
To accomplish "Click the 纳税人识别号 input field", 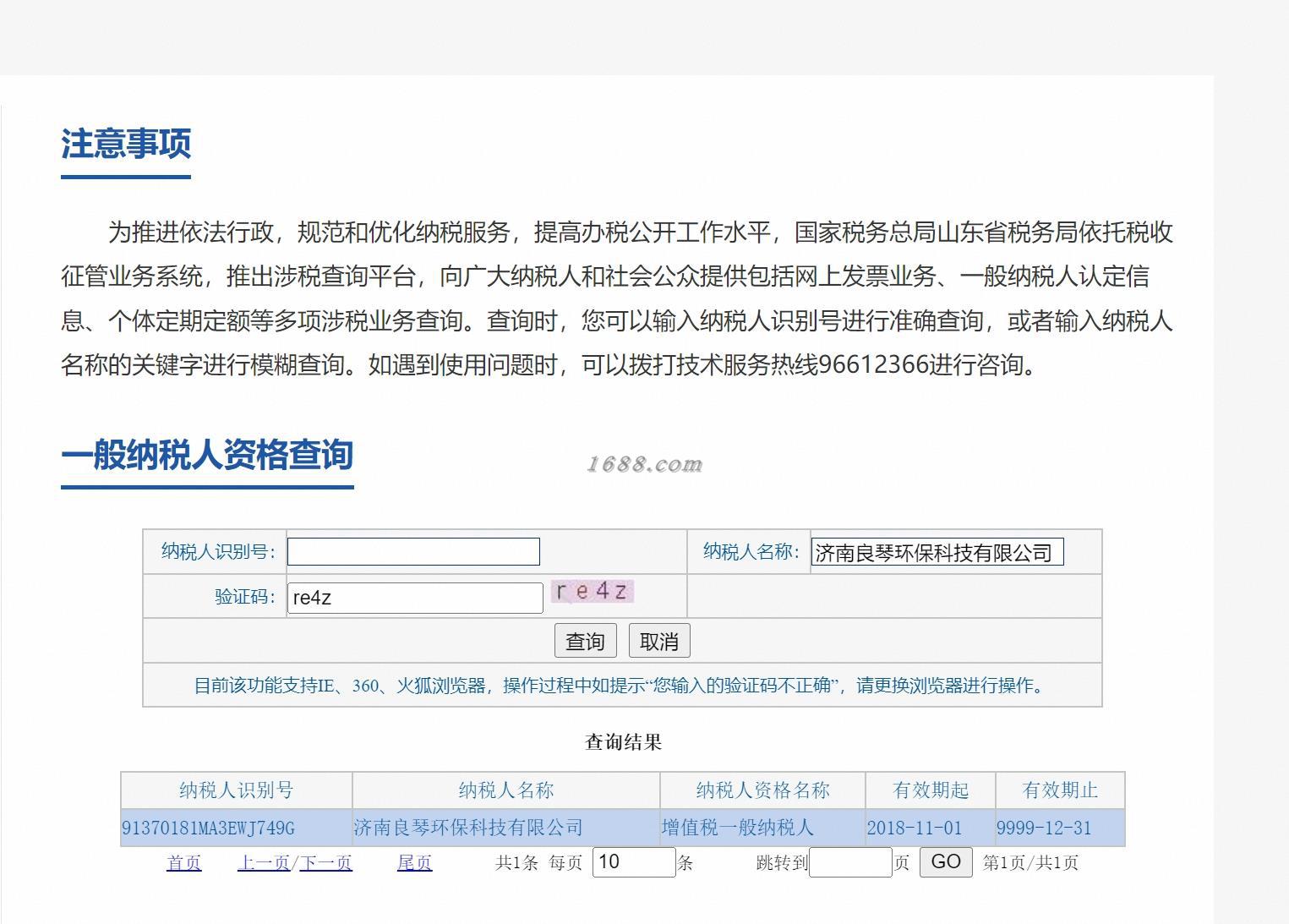I will (x=413, y=552).
